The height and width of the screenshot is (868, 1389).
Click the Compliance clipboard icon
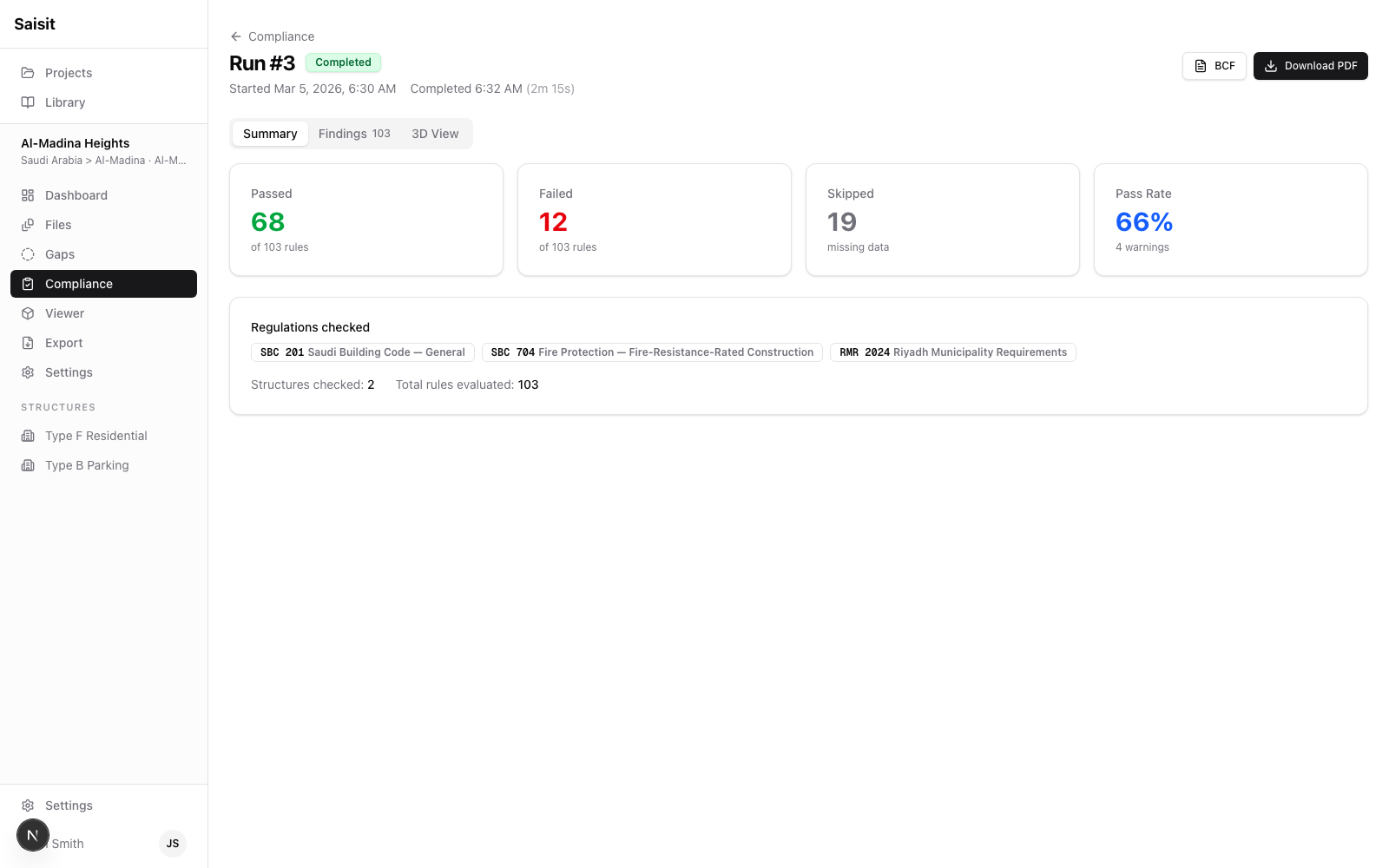click(28, 284)
